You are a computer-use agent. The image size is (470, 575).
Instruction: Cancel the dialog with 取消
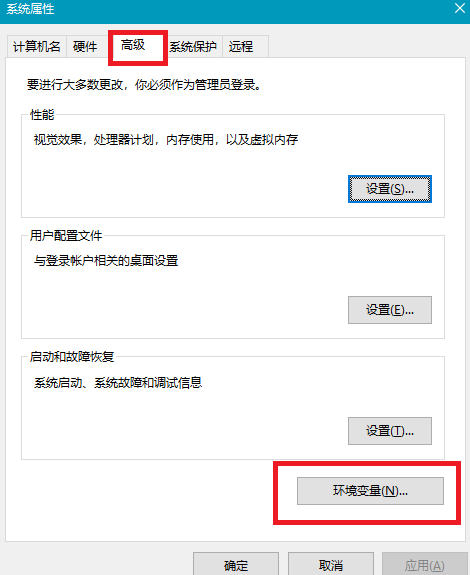click(331, 565)
